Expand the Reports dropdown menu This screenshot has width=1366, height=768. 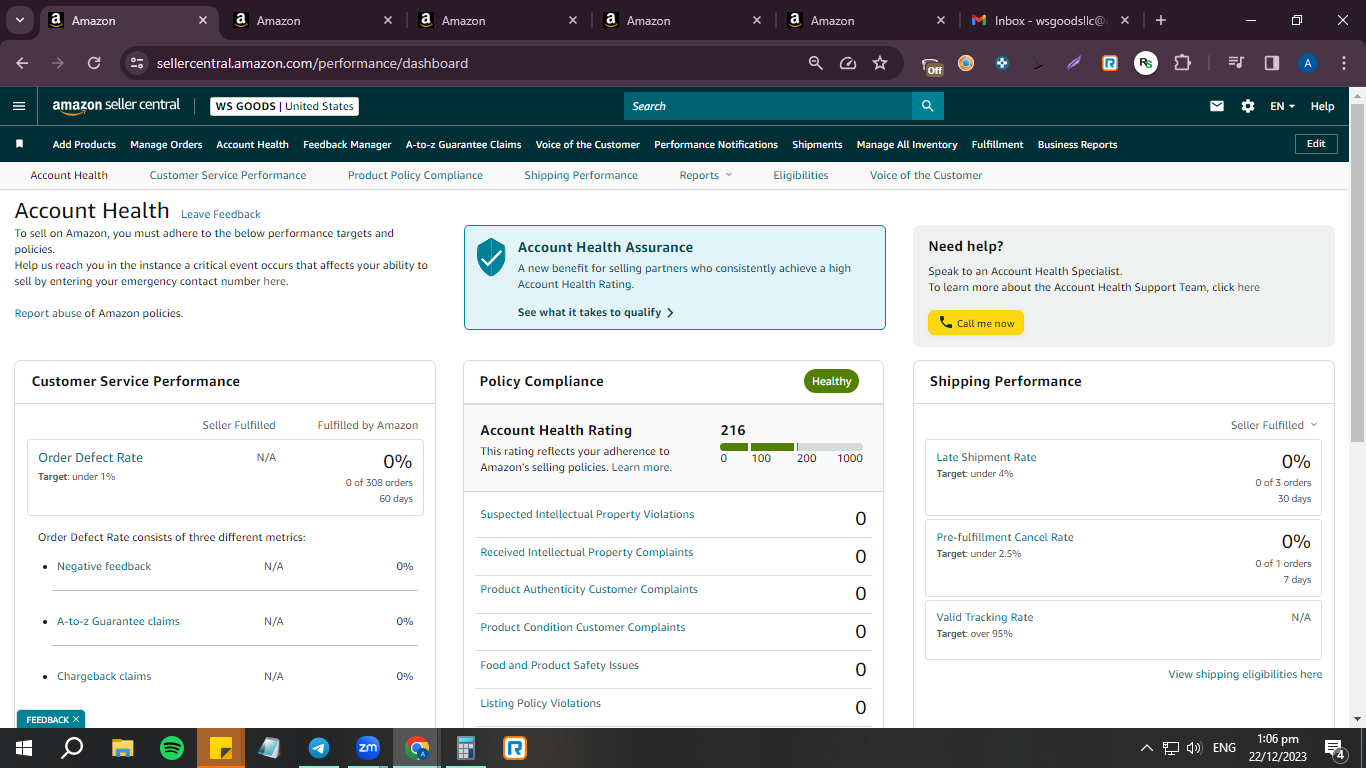pos(705,175)
